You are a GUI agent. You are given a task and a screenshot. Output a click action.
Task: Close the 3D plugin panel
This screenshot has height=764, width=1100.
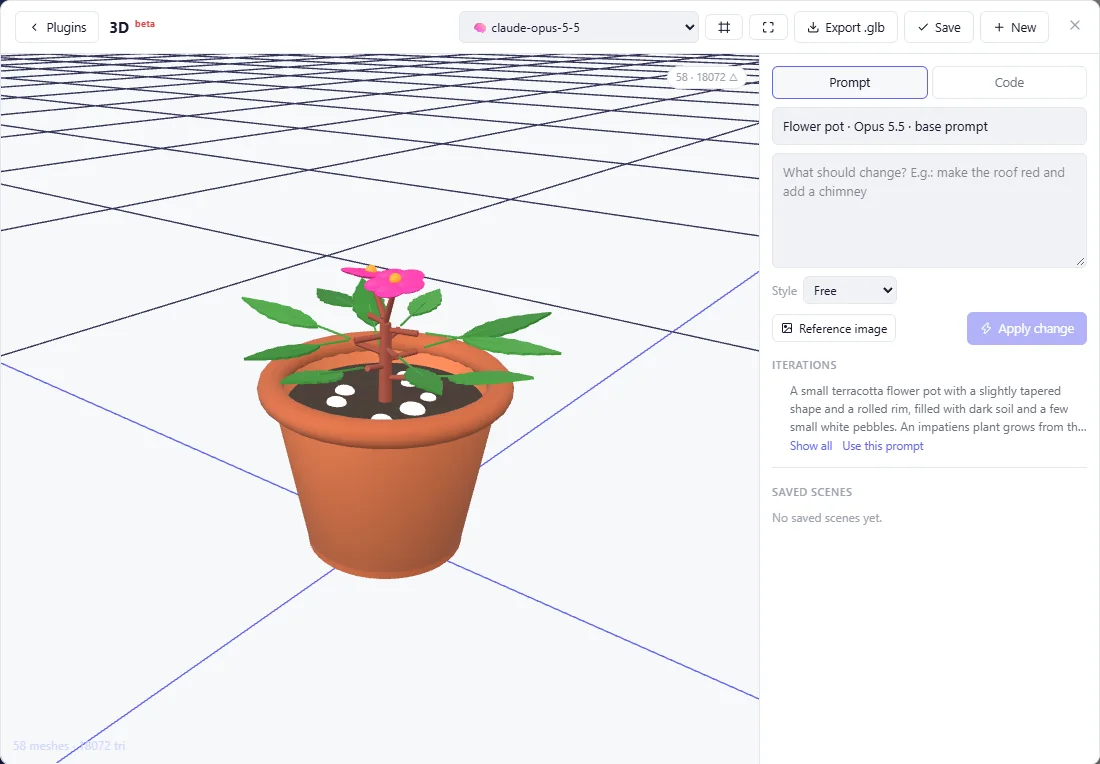[1075, 25]
